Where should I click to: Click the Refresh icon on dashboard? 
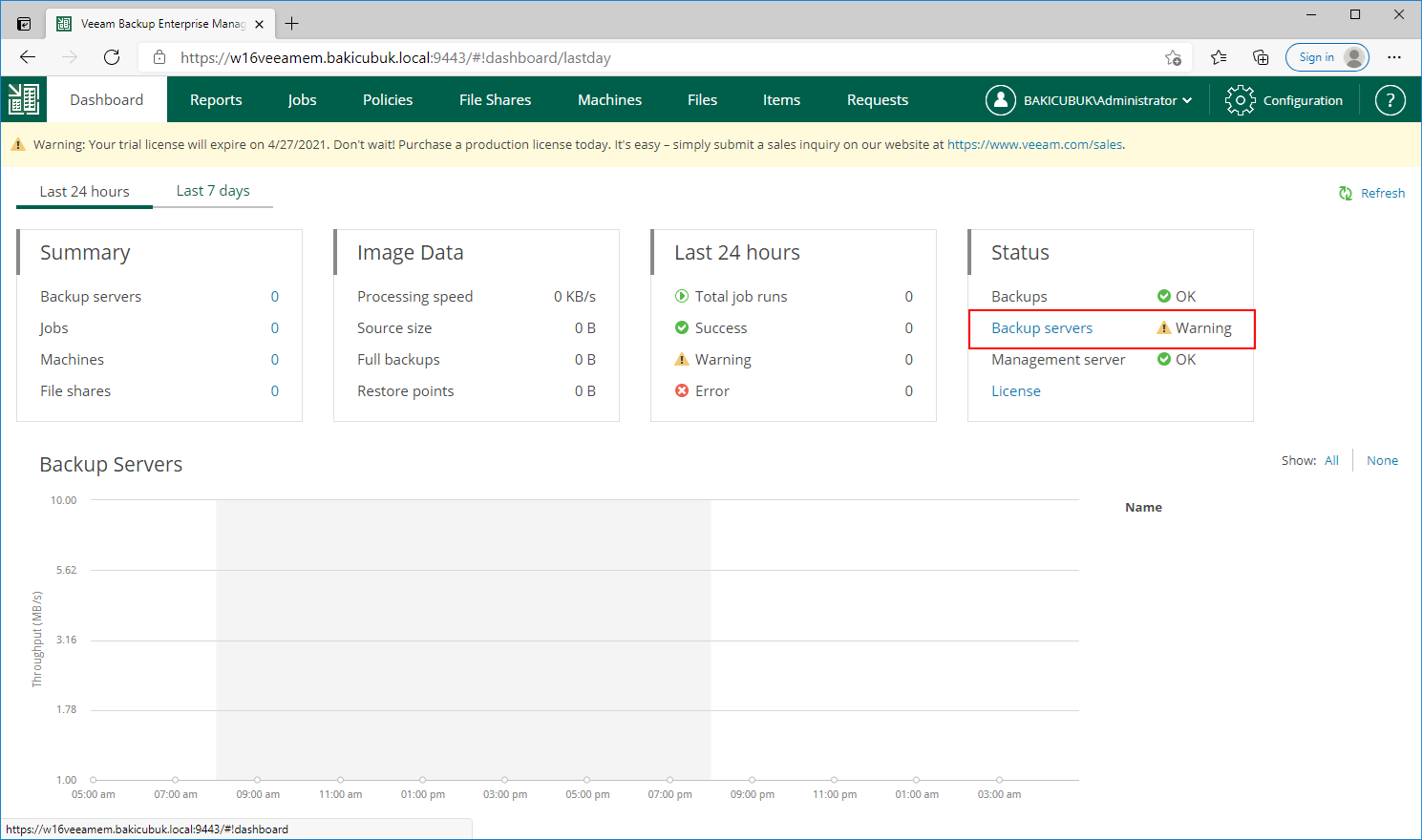pyautogui.click(x=1346, y=193)
